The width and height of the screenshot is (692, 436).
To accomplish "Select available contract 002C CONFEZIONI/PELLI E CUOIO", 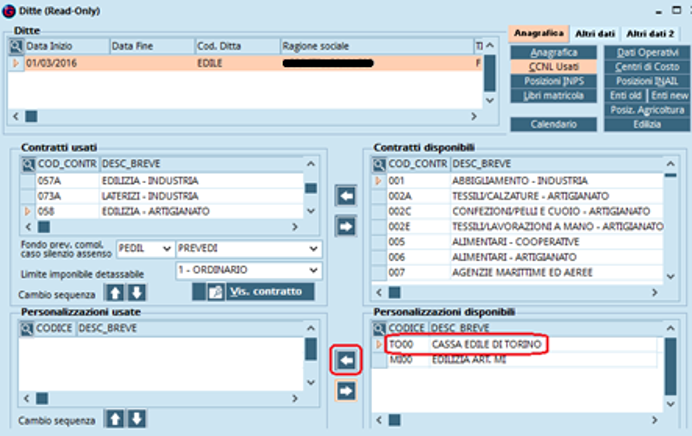I will pyautogui.click(x=518, y=211).
